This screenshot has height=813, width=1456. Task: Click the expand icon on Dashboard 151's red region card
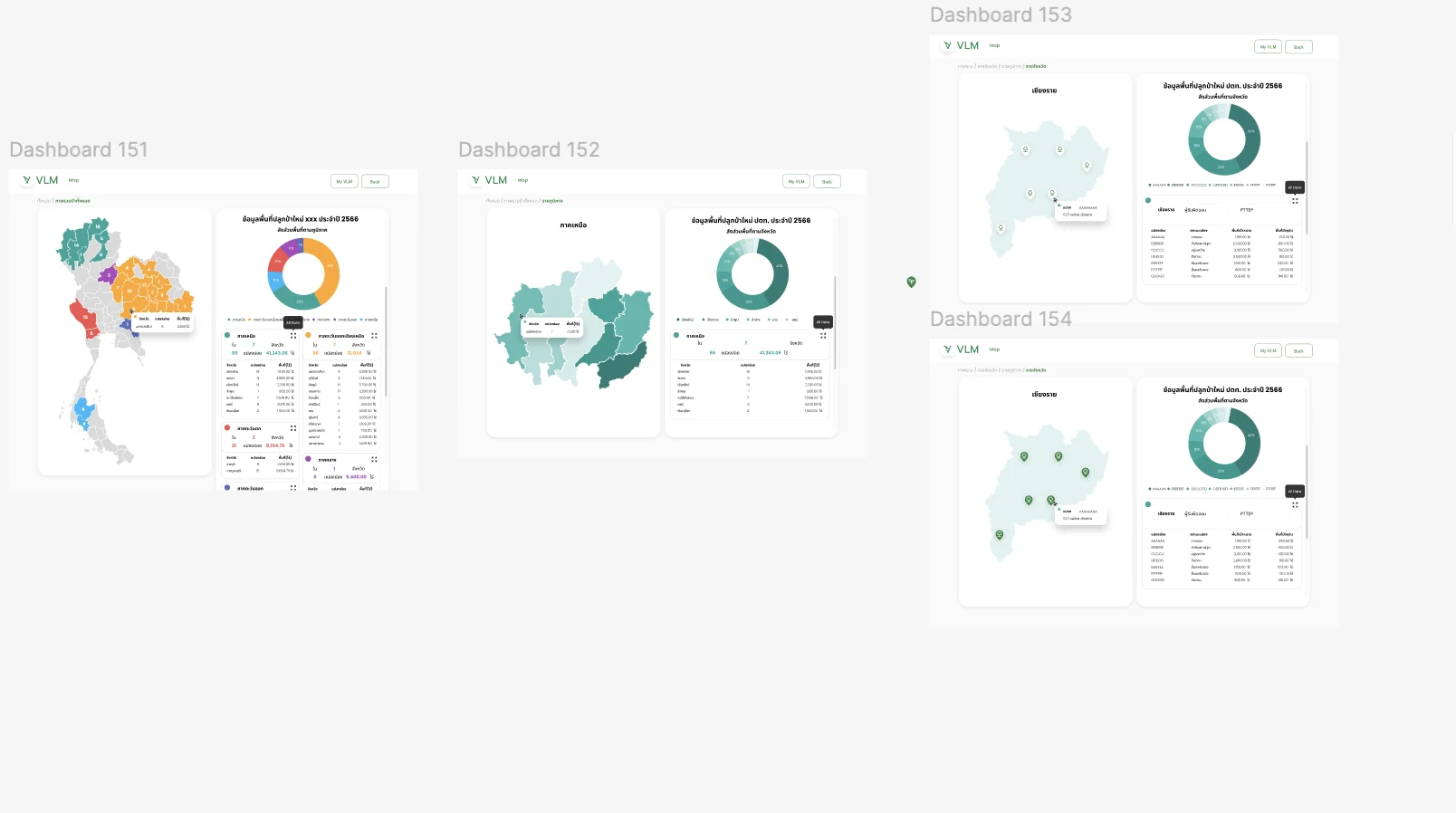coord(292,428)
